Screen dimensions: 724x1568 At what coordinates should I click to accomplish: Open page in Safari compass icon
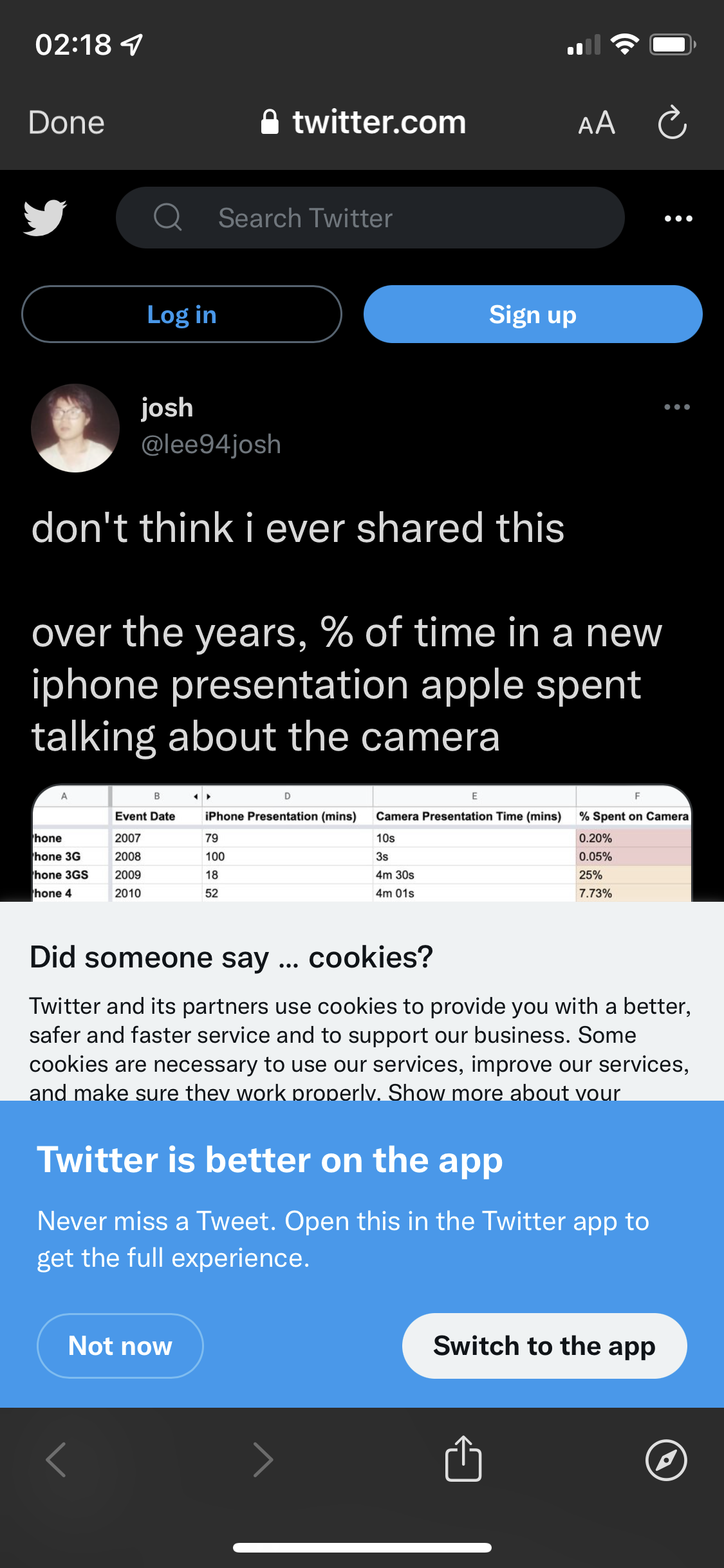(666, 1460)
